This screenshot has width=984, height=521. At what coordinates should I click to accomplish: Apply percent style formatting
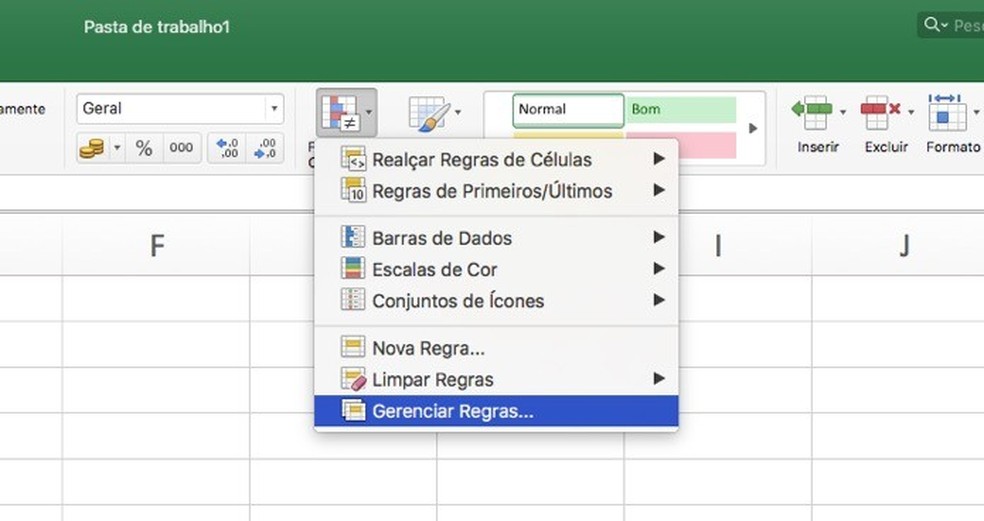coord(144,149)
